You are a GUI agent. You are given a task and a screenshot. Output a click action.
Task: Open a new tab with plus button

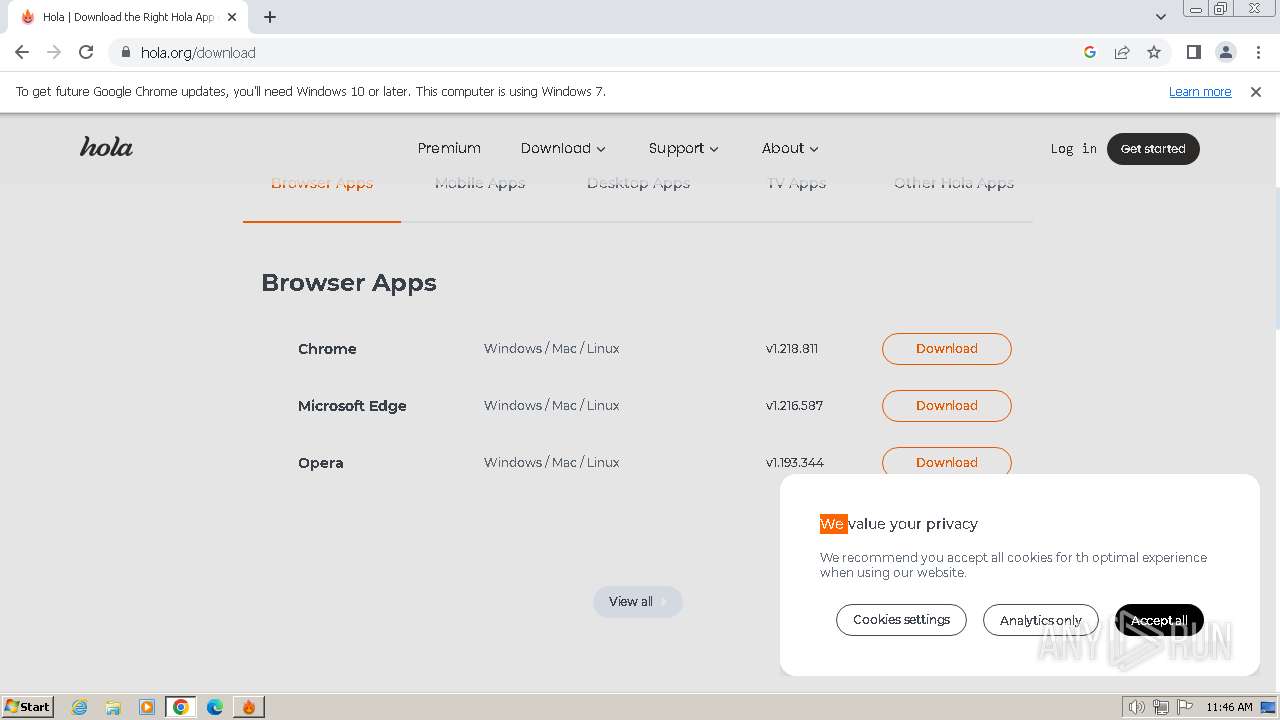pos(270,17)
